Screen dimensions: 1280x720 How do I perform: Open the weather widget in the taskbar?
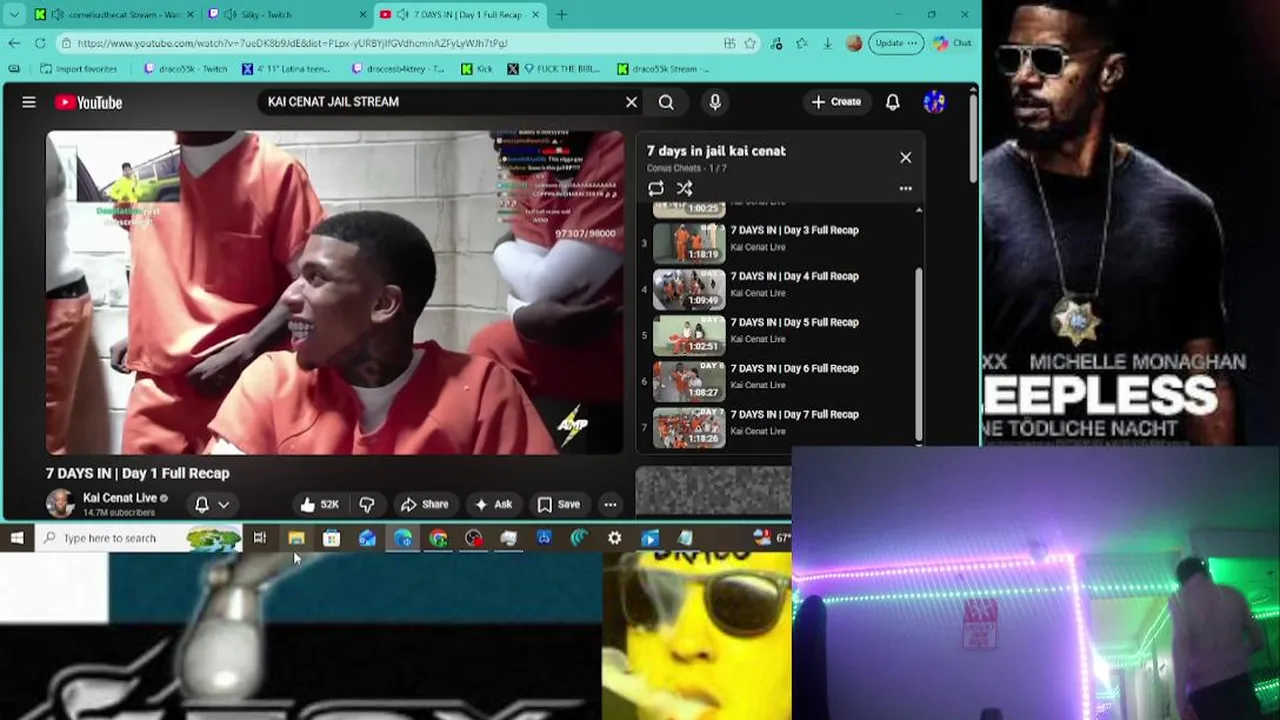tap(770, 538)
